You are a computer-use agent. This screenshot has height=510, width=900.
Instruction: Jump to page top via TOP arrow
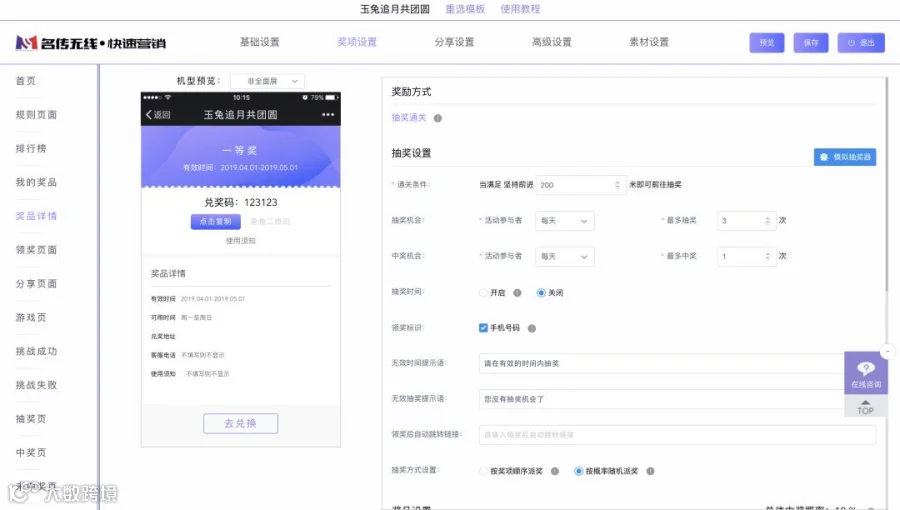[x=866, y=407]
